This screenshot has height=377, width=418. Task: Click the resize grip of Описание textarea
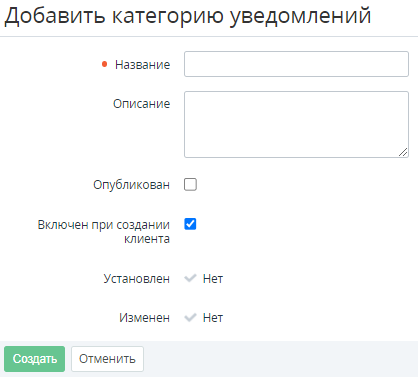pyautogui.click(x=403, y=152)
